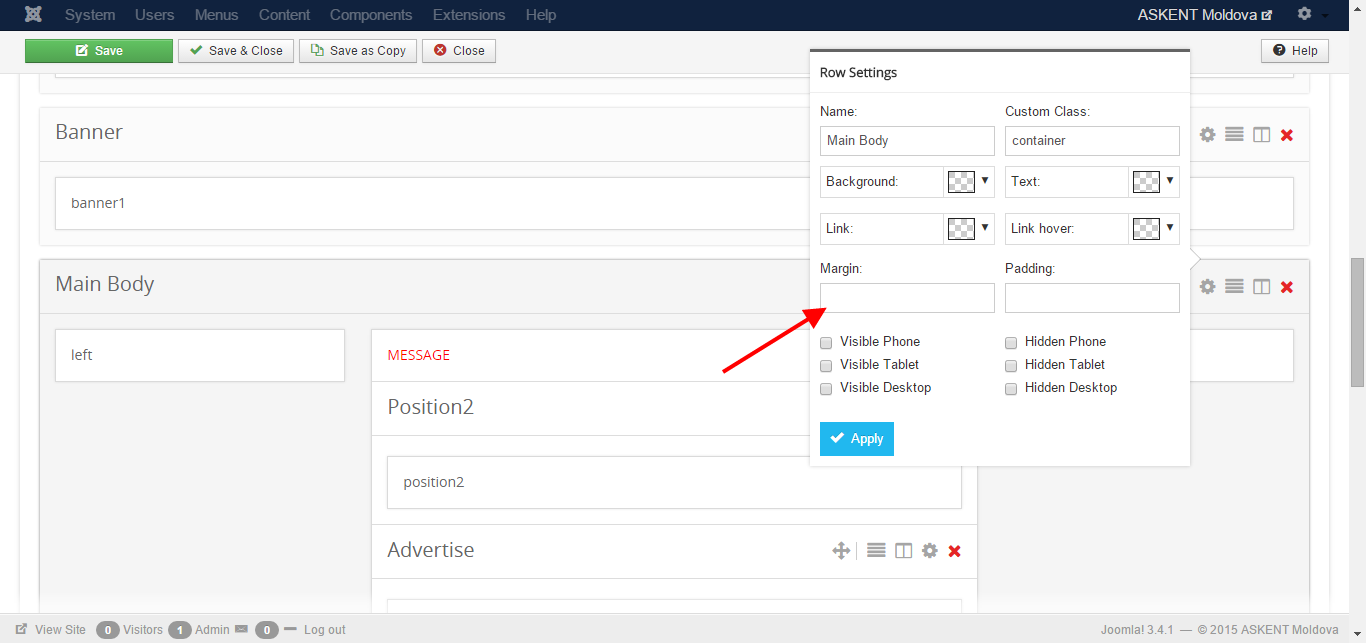Enable the Visible Phone checkbox
The image size is (1366, 643).
coord(826,342)
